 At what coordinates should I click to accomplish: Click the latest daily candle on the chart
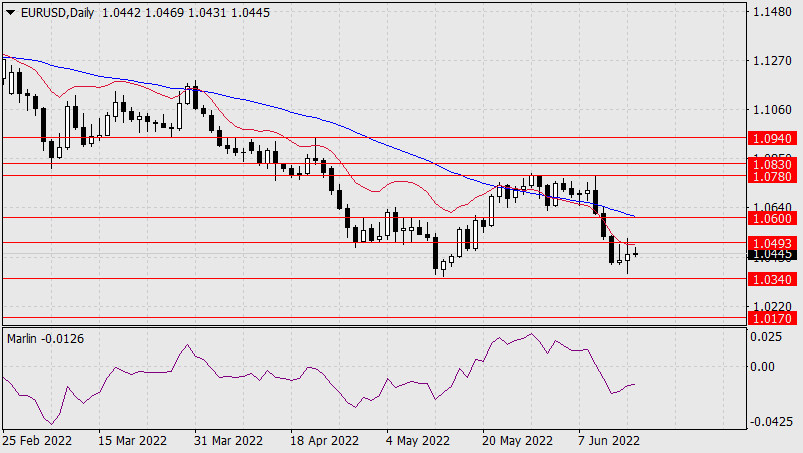[636, 252]
